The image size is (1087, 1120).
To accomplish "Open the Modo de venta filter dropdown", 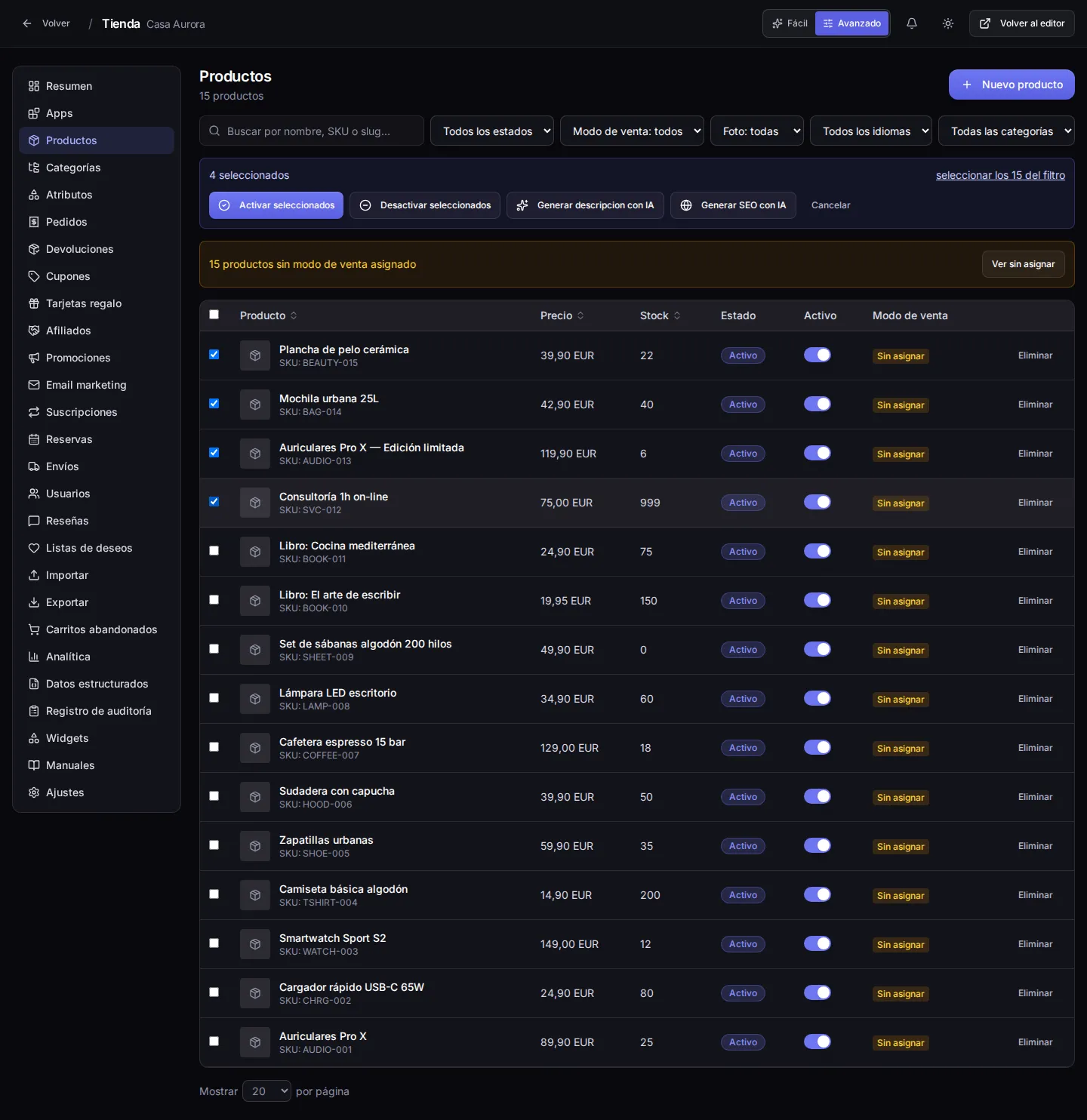I will (632, 131).
